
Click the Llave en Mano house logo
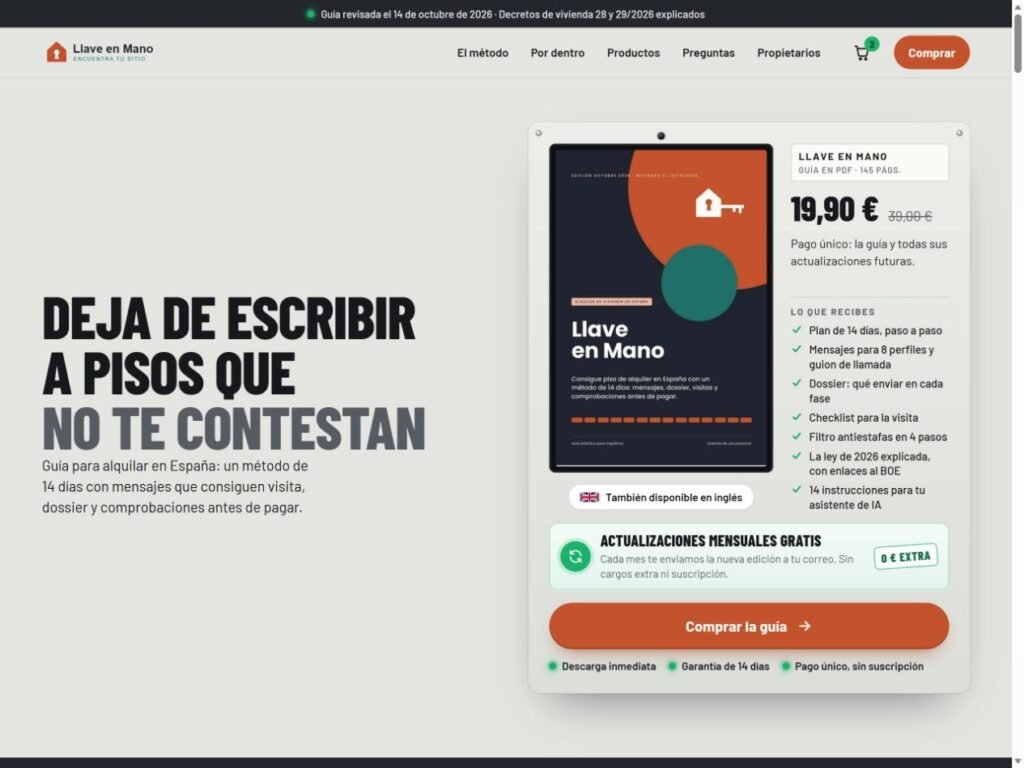click(56, 52)
